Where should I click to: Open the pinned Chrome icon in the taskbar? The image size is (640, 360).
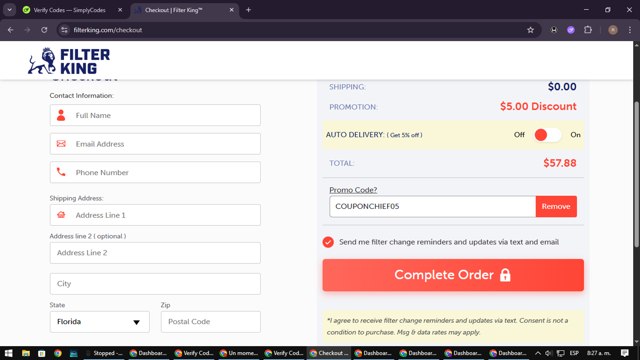click(x=58, y=353)
